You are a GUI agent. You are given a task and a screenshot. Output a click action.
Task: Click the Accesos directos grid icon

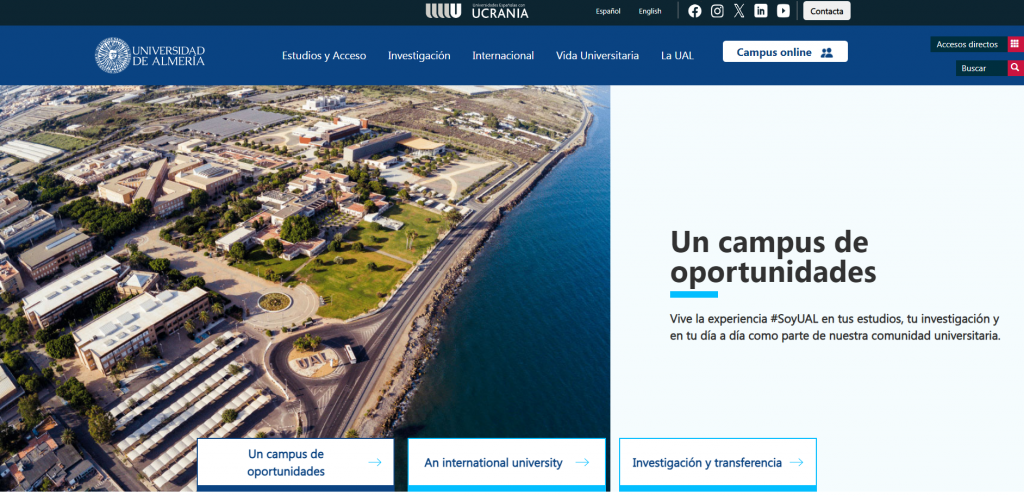1015,44
